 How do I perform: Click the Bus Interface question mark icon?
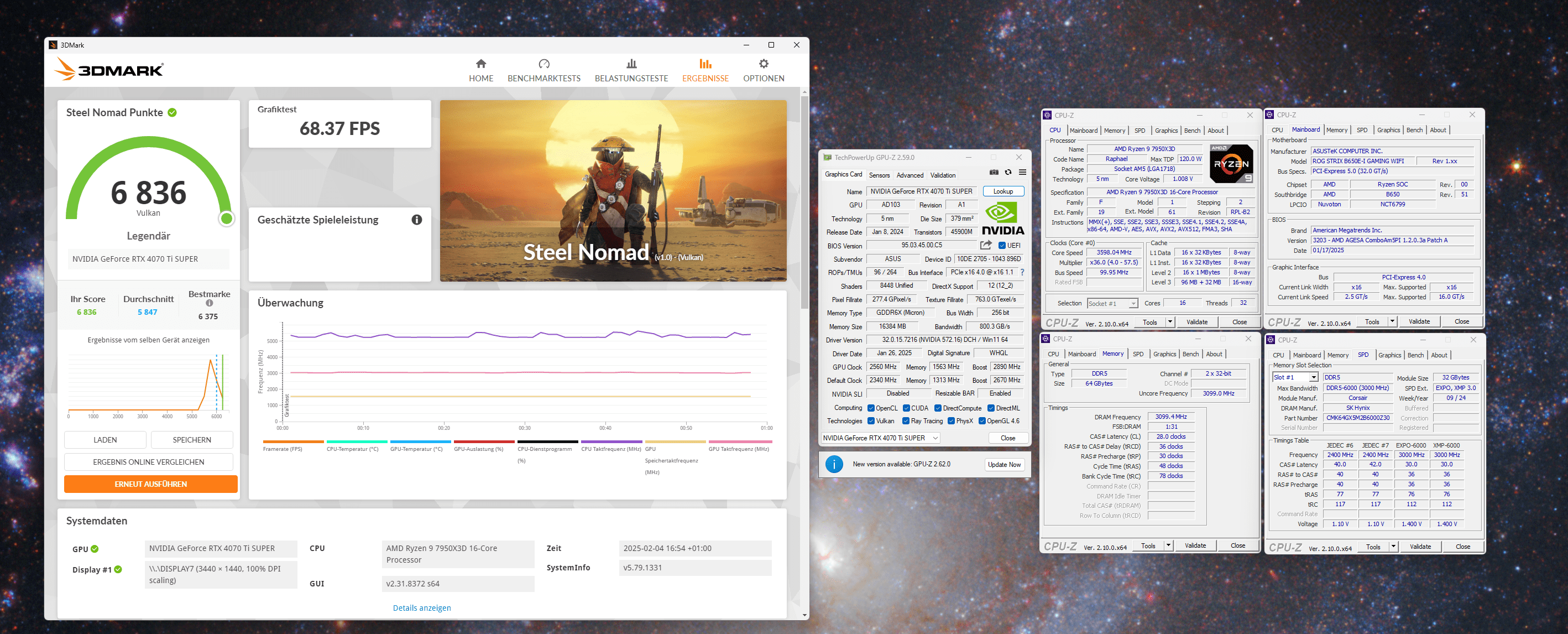click(1022, 272)
